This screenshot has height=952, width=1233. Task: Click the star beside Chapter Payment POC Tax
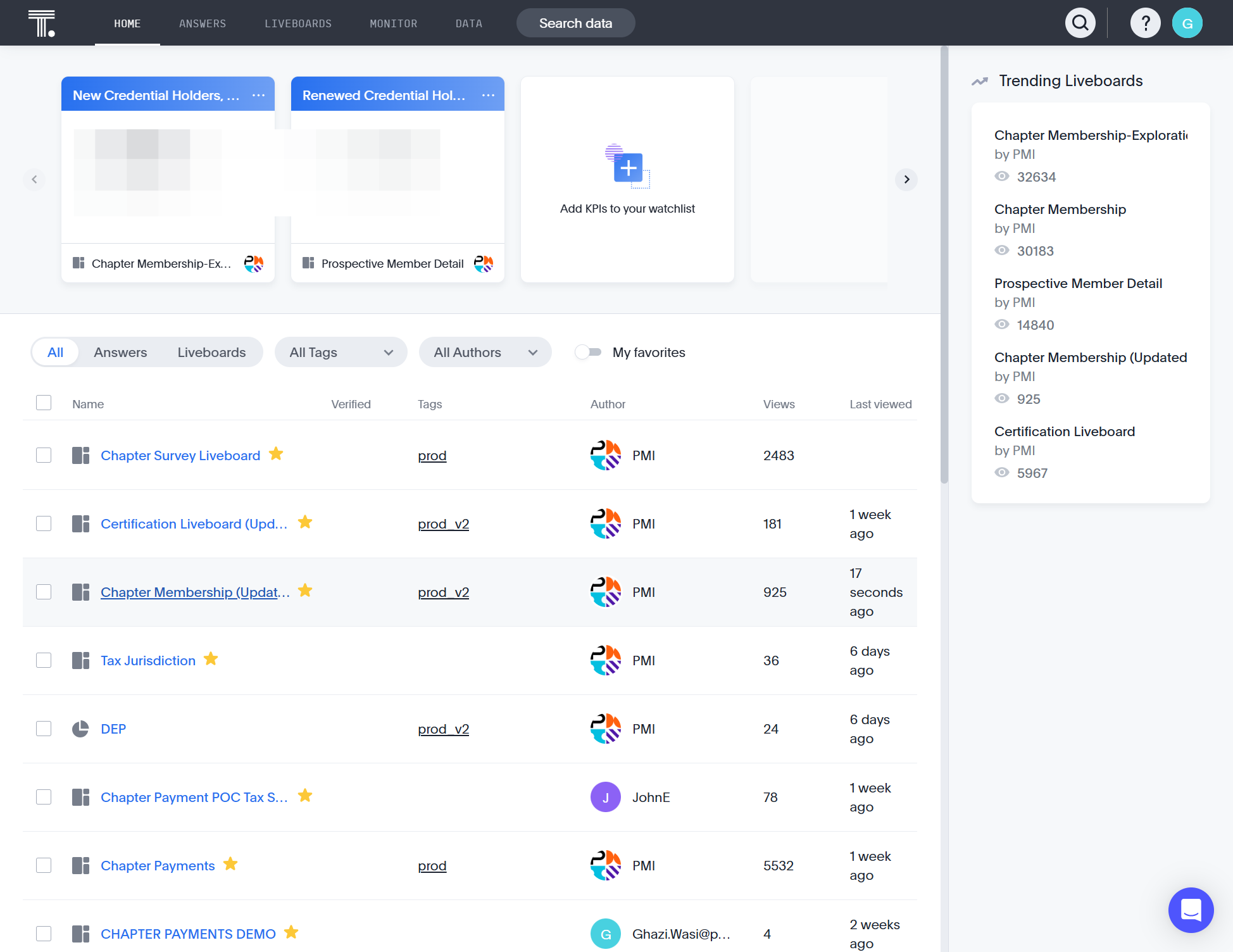[305, 796]
